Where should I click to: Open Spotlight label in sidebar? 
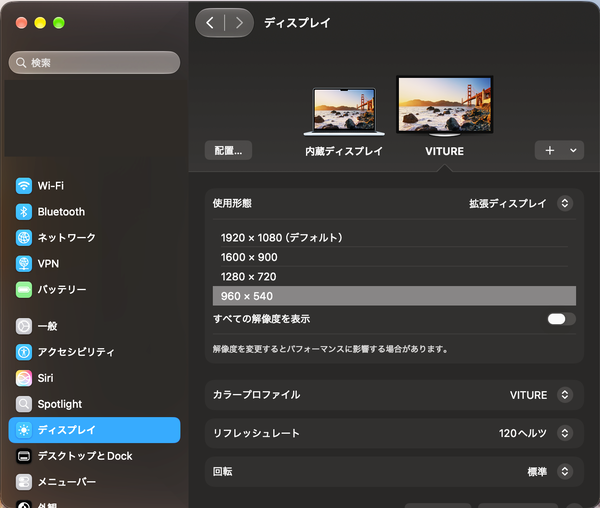(60, 404)
